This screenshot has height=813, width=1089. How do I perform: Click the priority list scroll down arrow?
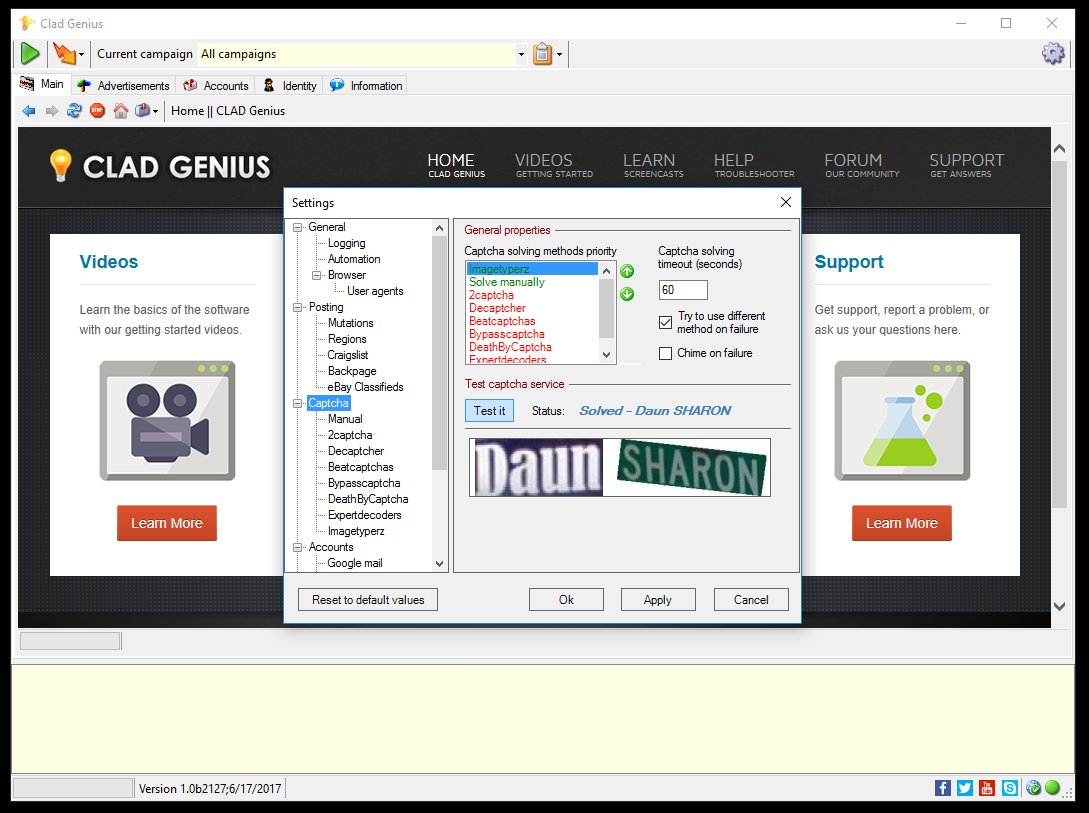[x=606, y=355]
